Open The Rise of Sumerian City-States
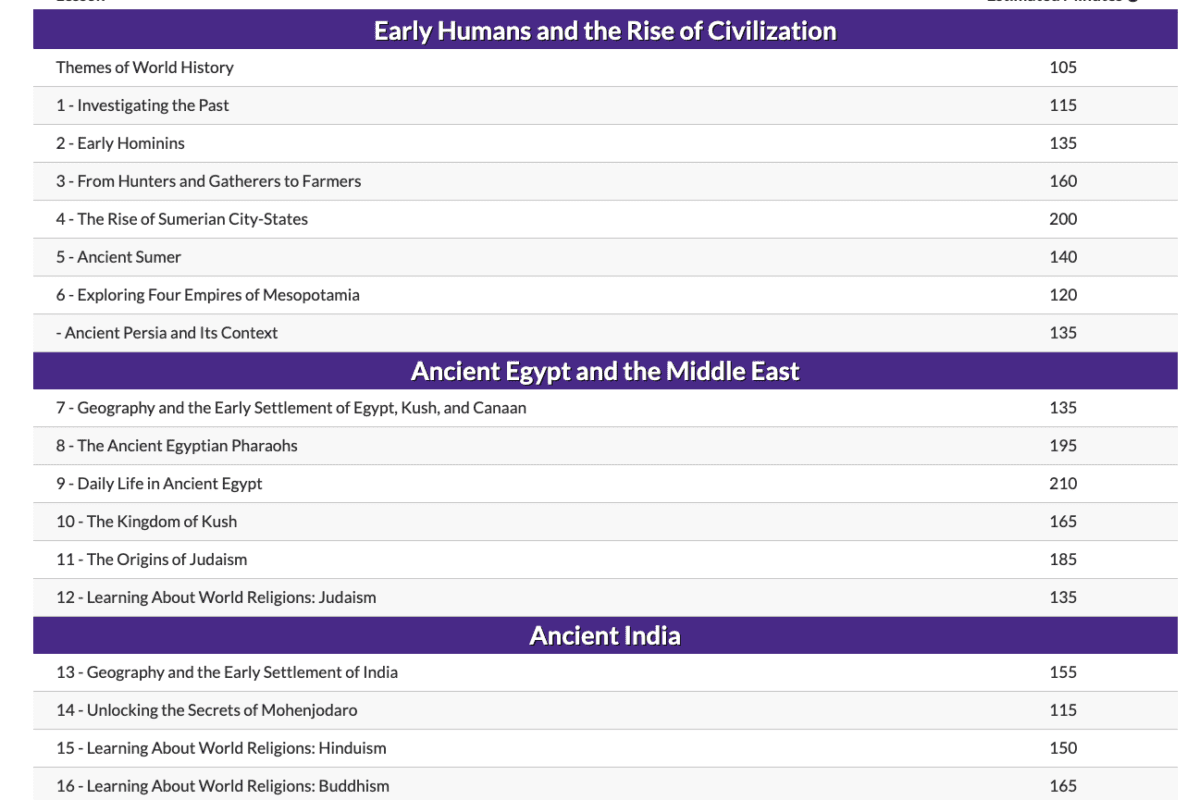This screenshot has width=1200, height=800. 183,219
